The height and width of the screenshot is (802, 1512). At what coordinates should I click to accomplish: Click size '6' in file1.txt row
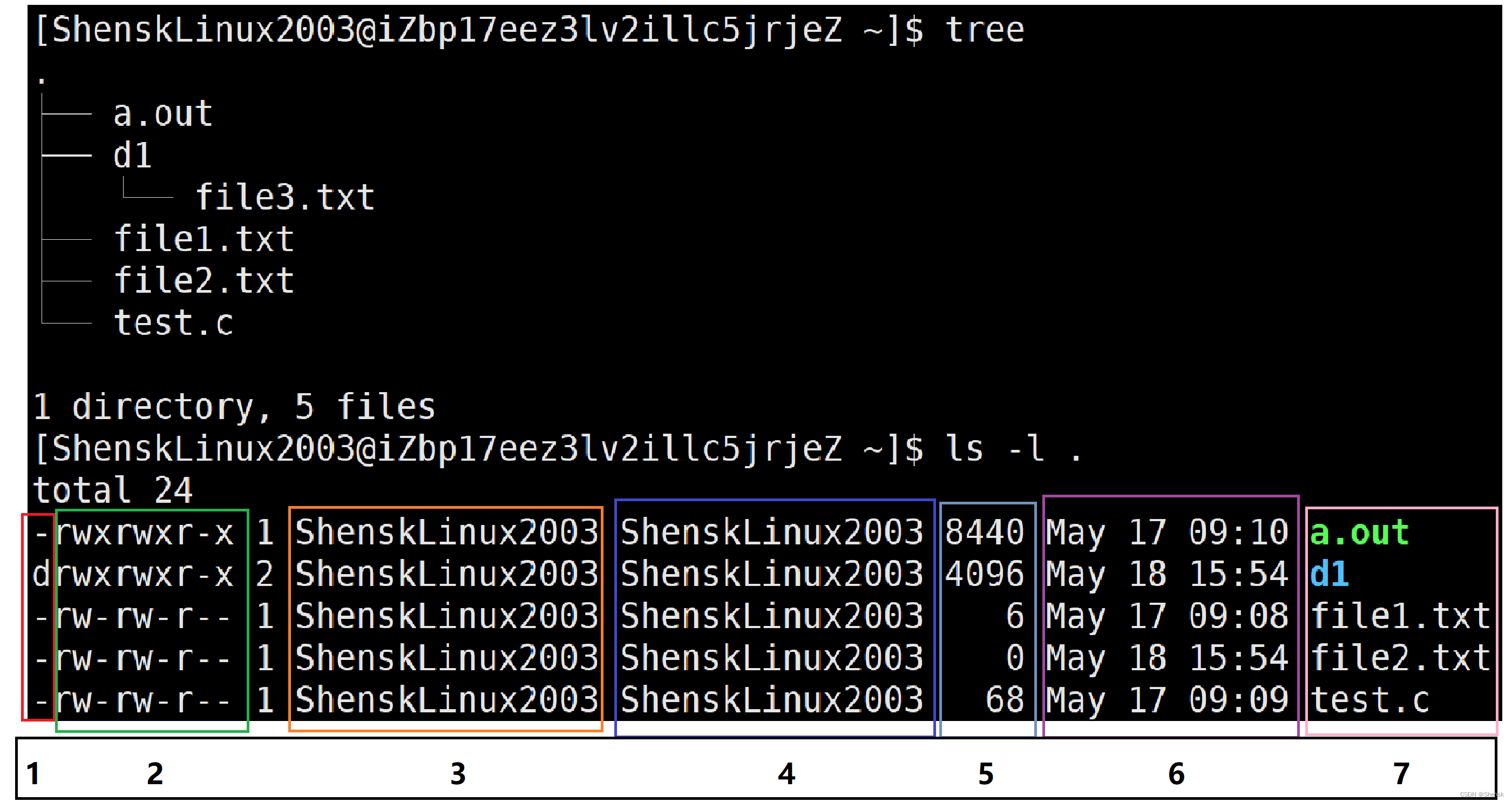[1015, 616]
